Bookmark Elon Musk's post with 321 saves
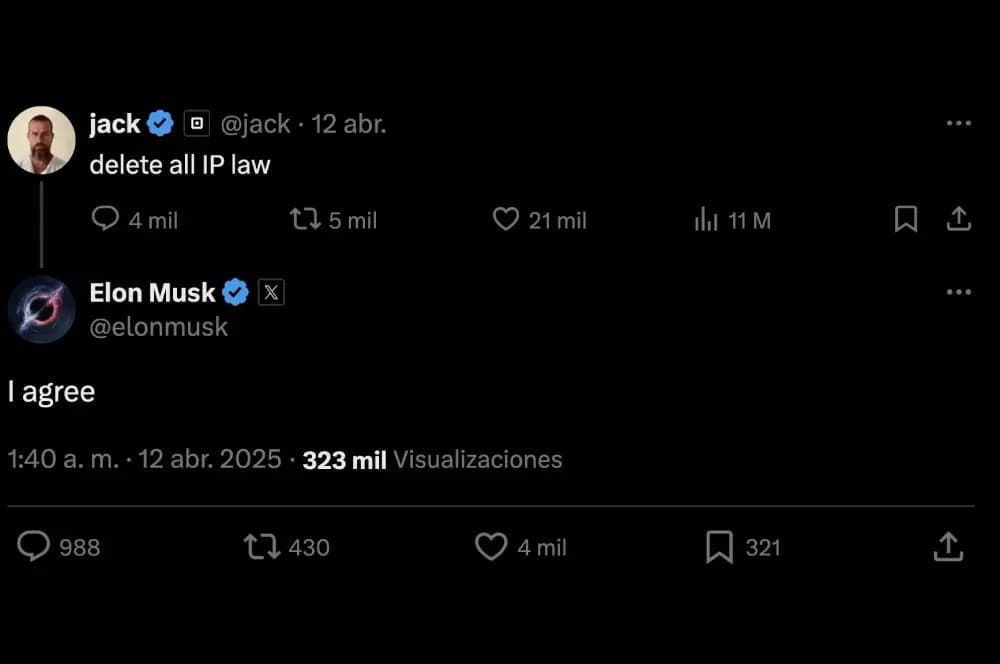1000x664 pixels. click(x=719, y=547)
